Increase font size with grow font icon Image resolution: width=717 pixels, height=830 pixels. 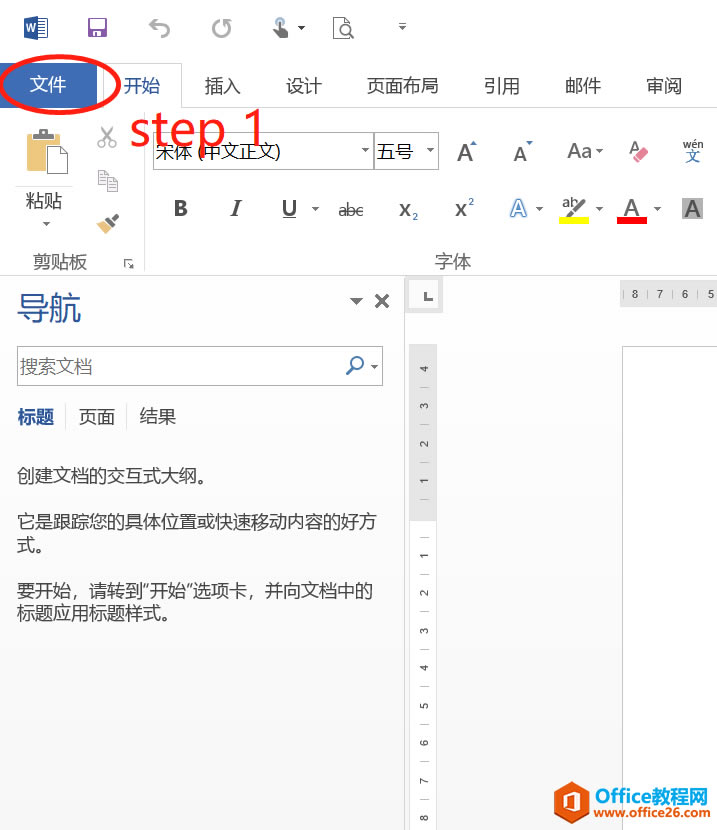click(x=467, y=152)
